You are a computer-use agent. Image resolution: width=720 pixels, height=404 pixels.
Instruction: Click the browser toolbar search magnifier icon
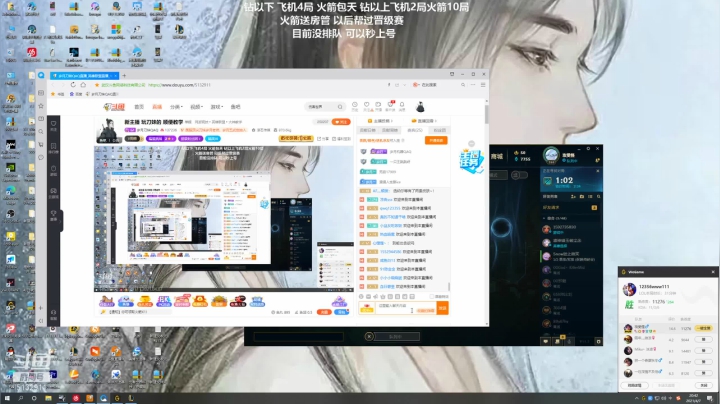pos(463,85)
